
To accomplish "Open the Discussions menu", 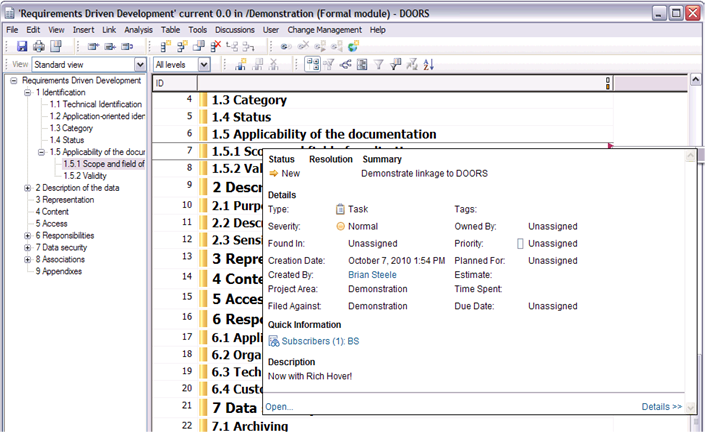I will (235, 30).
